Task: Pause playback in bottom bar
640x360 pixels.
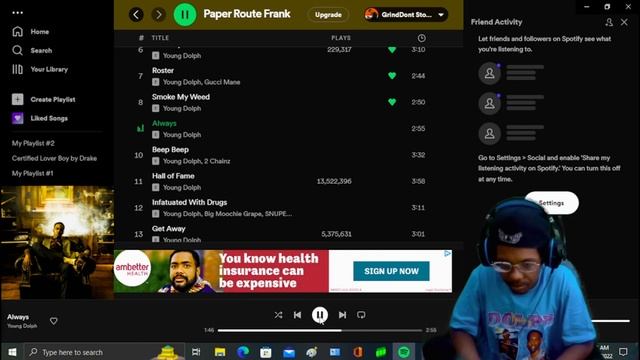Action: pos(320,315)
